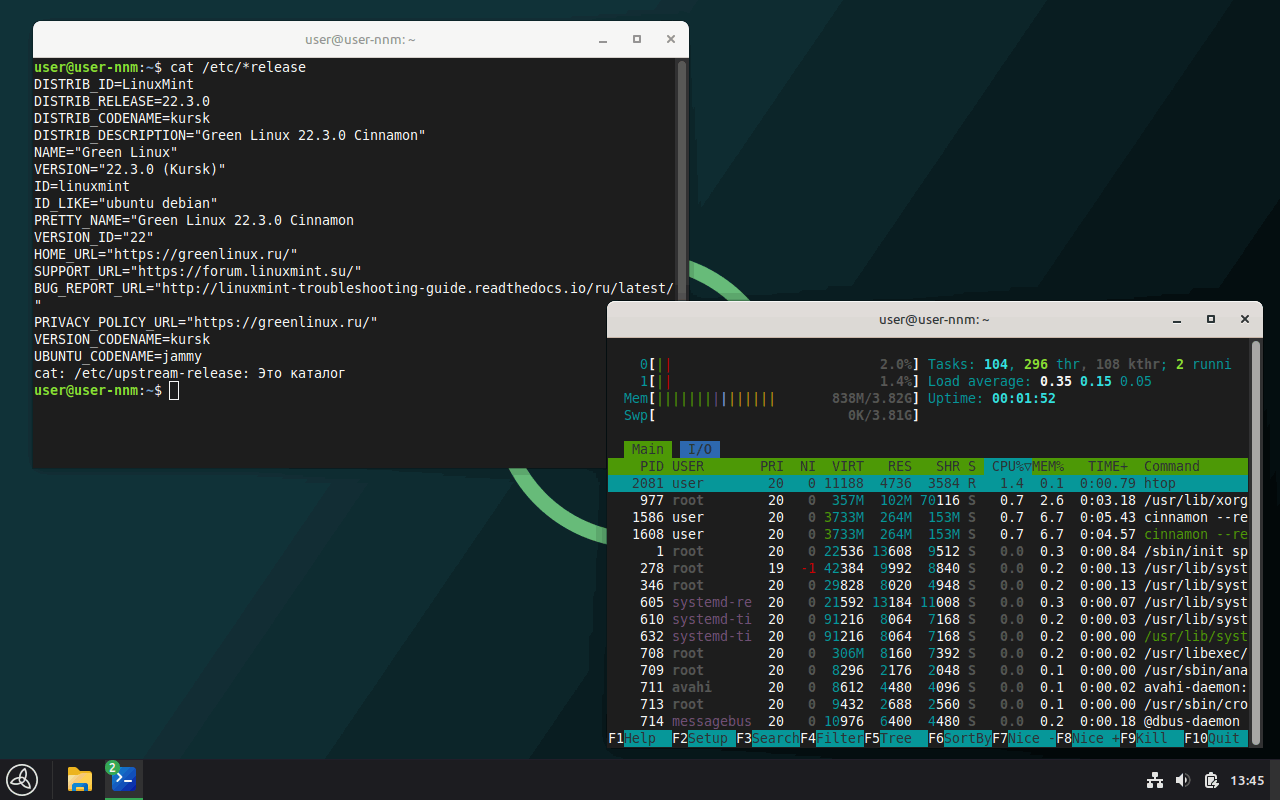Sort by CPU% column header
The image size is (1280, 800).
(1008, 466)
